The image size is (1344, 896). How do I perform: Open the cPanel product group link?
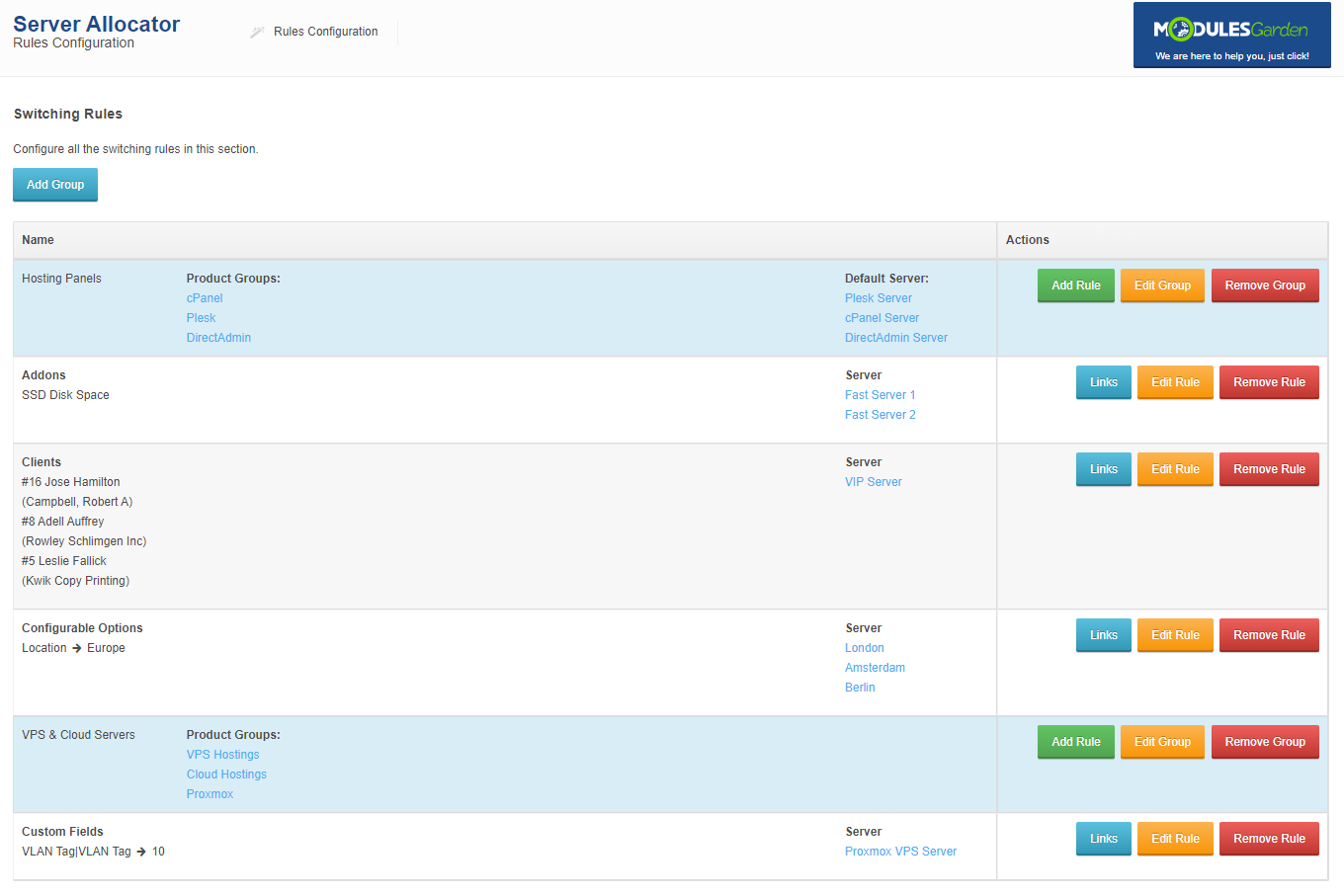(204, 297)
